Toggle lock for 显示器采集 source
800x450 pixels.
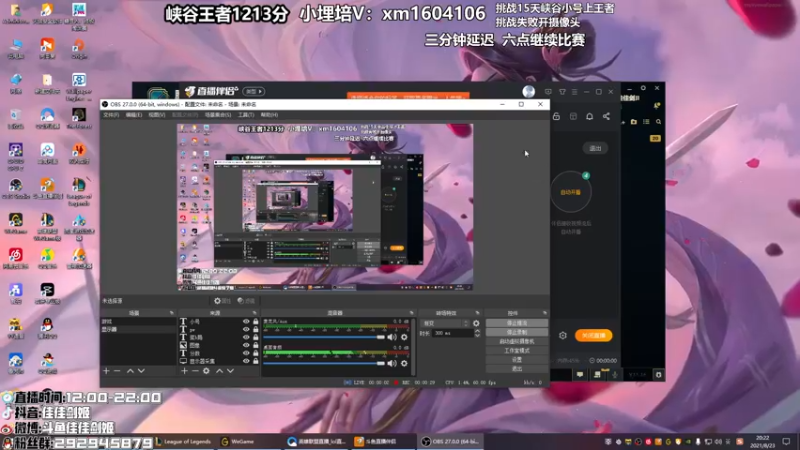(x=256, y=361)
